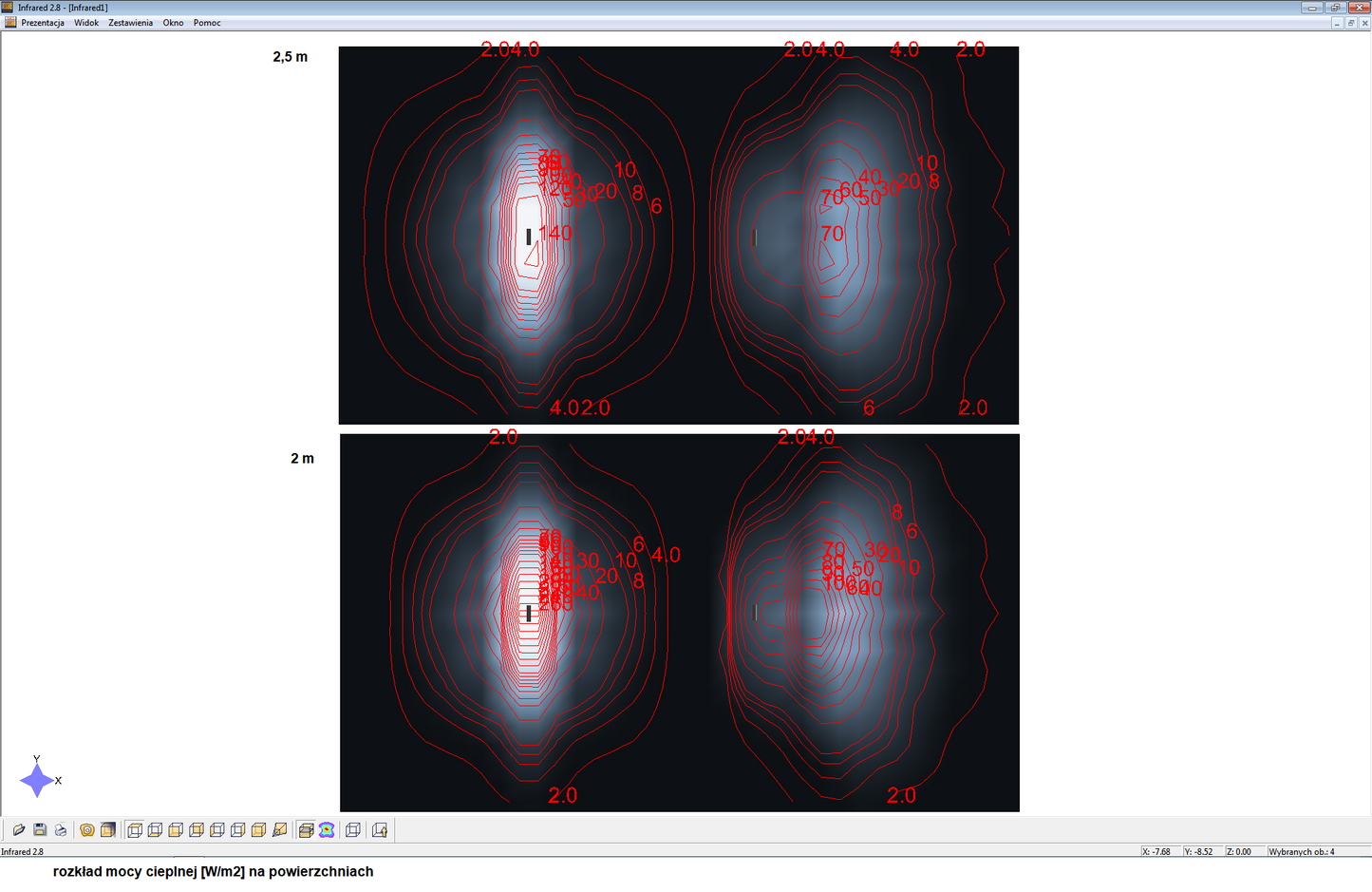Click the rainbow heat map icon
The width and height of the screenshot is (1372, 892).
(327, 830)
